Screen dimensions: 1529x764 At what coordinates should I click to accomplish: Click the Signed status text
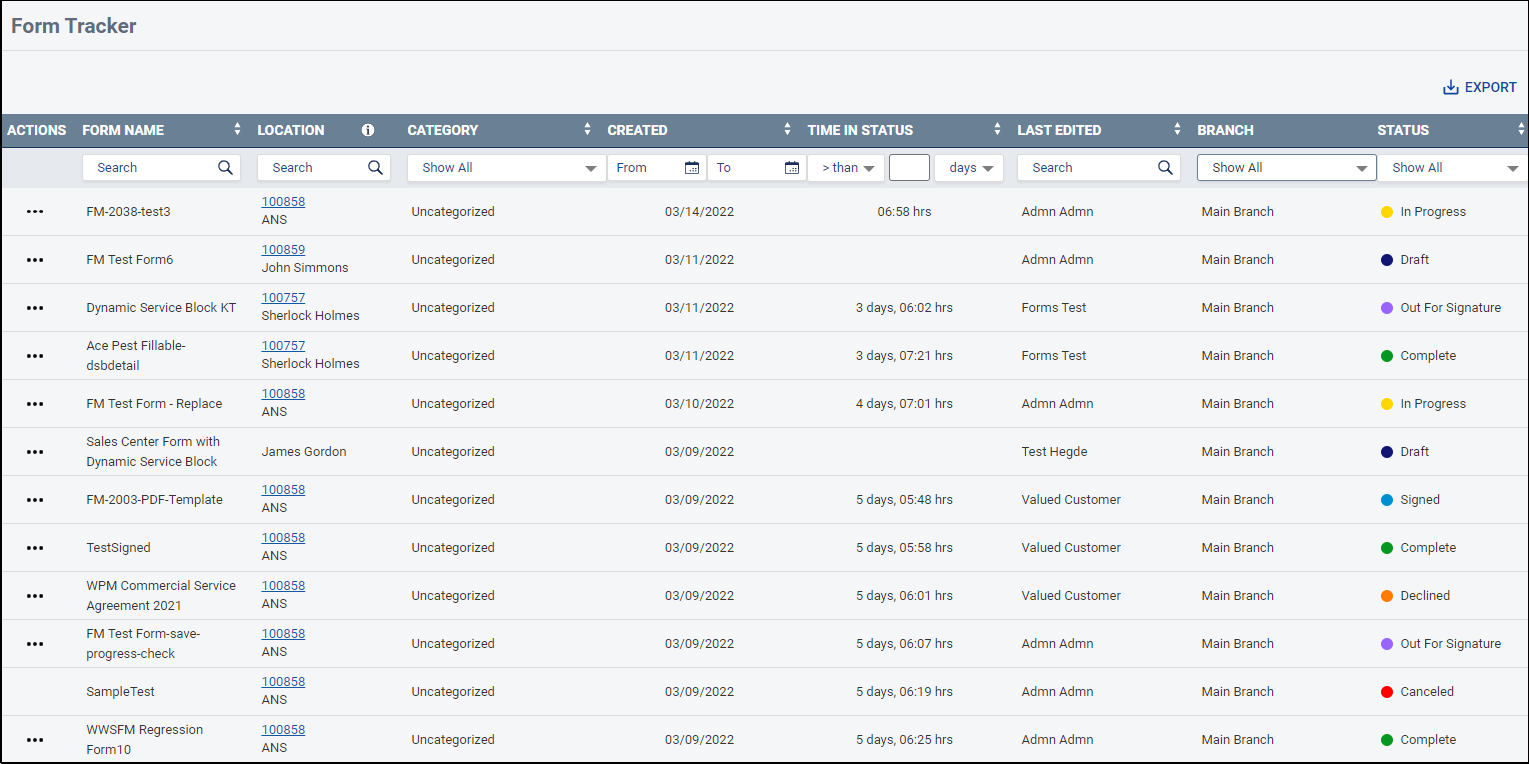pos(1420,500)
